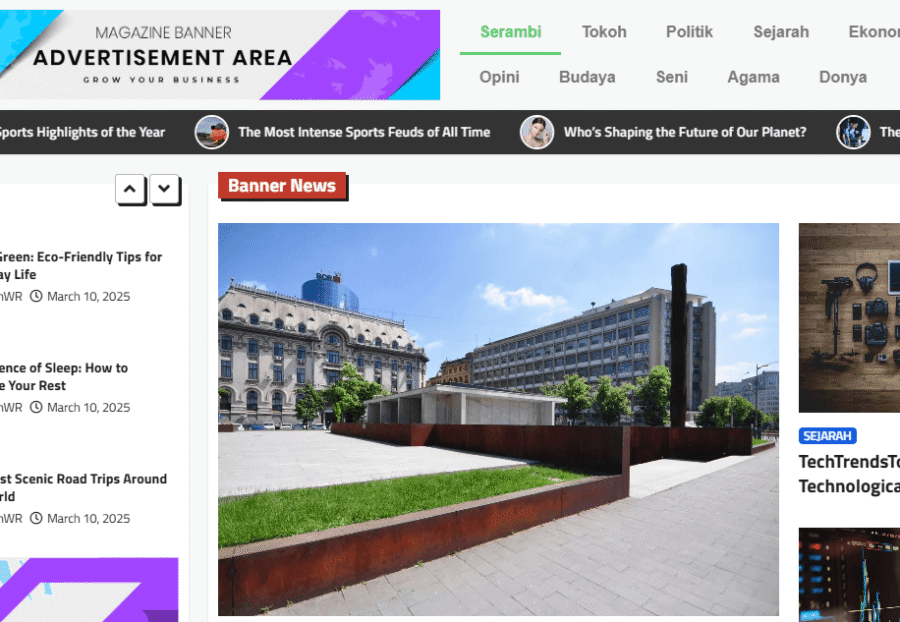Click clock icon beside Science of Sleep date
The image size is (900, 622).
tap(36, 407)
